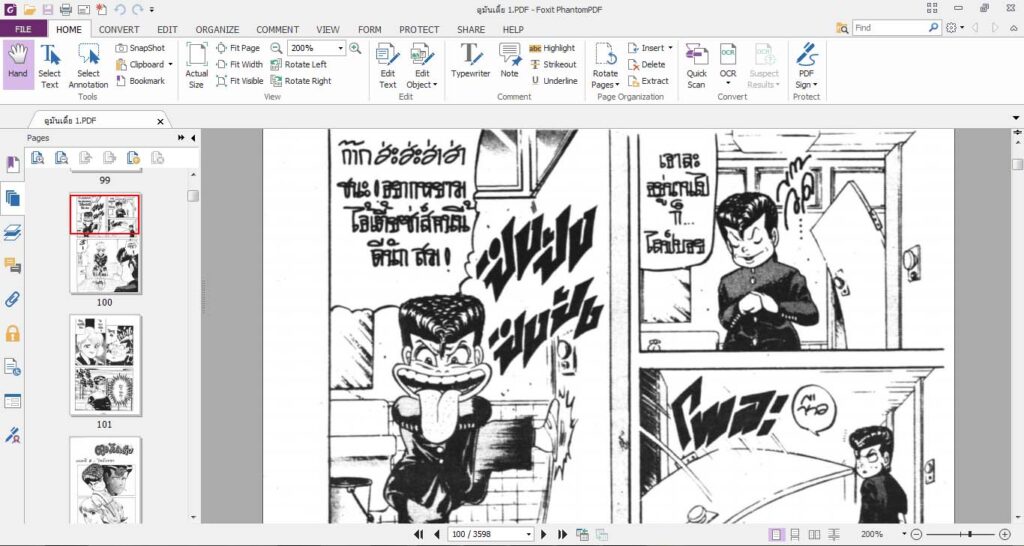Select the Typewriter tool

[470, 61]
